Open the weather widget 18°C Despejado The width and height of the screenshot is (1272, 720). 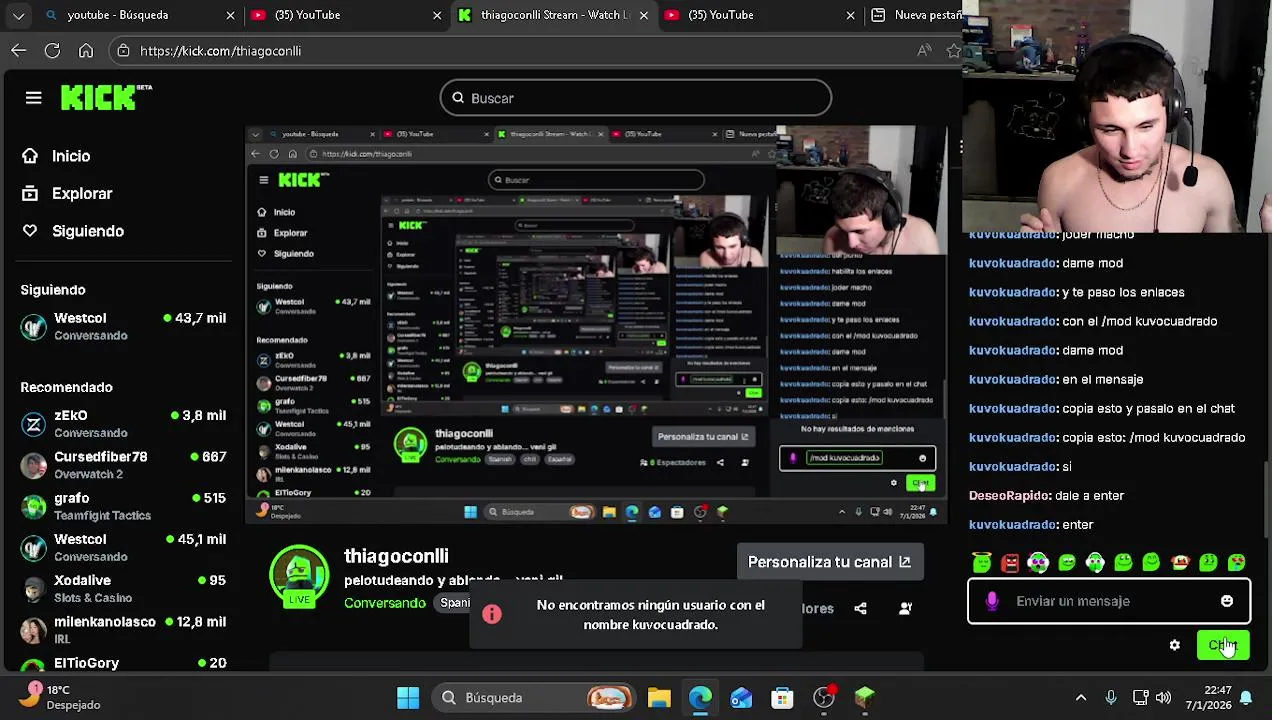(62, 697)
